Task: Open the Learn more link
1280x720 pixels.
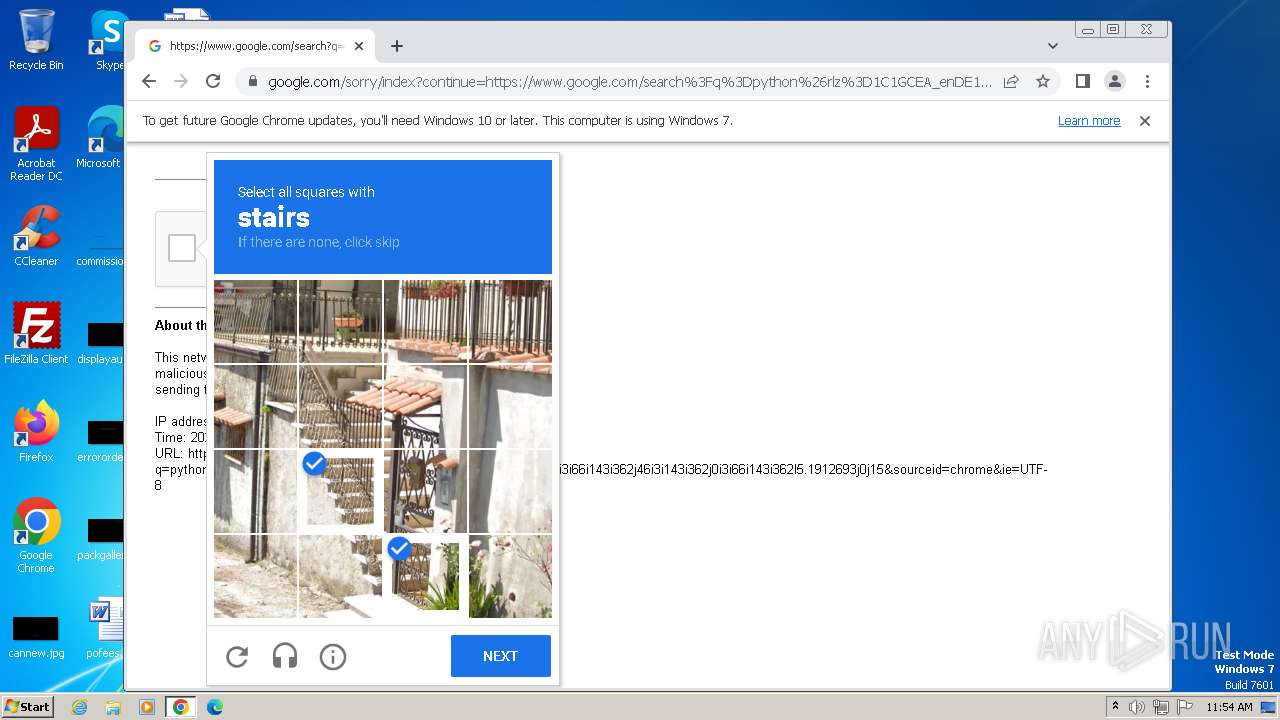Action: [x=1089, y=121]
